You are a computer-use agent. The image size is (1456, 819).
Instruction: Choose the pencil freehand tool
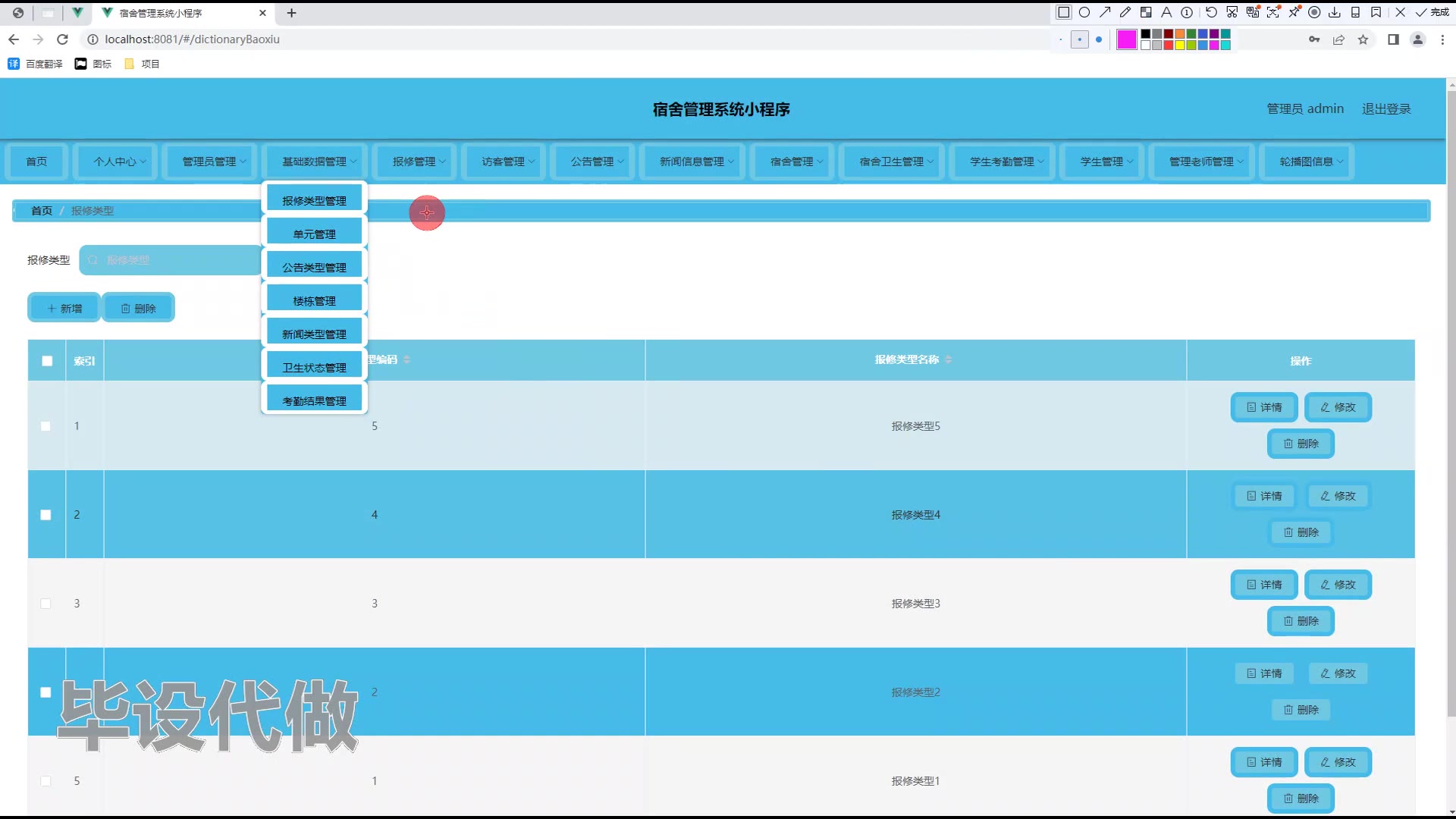coord(1125,12)
